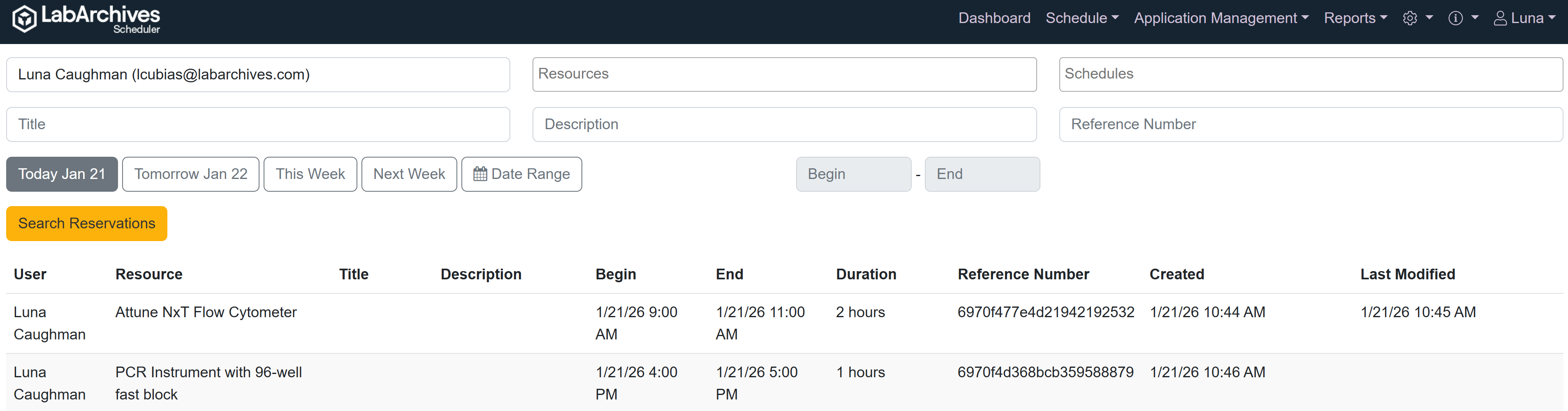Open the Attune NxT Flow Cytometer reservation row
Image resolution: width=1568 pixels, height=411 pixels.
pos(206,312)
